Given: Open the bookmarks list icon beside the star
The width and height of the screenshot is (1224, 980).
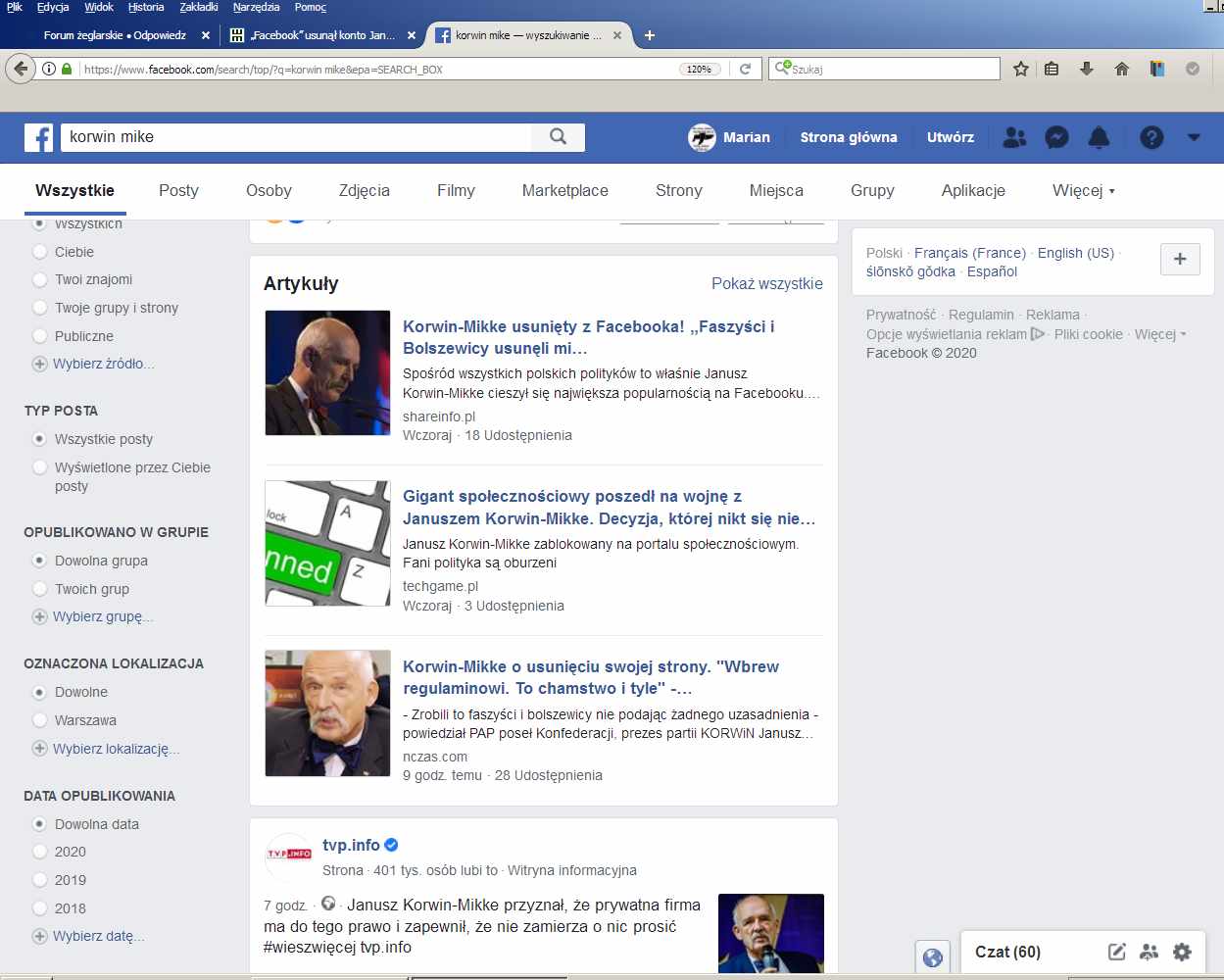Looking at the screenshot, I should tap(1052, 69).
